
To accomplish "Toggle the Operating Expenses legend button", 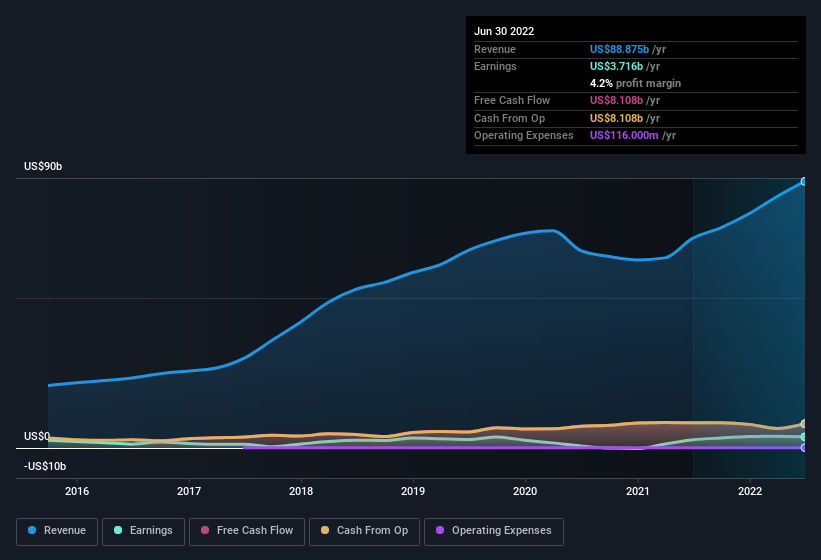I will pos(494,531).
